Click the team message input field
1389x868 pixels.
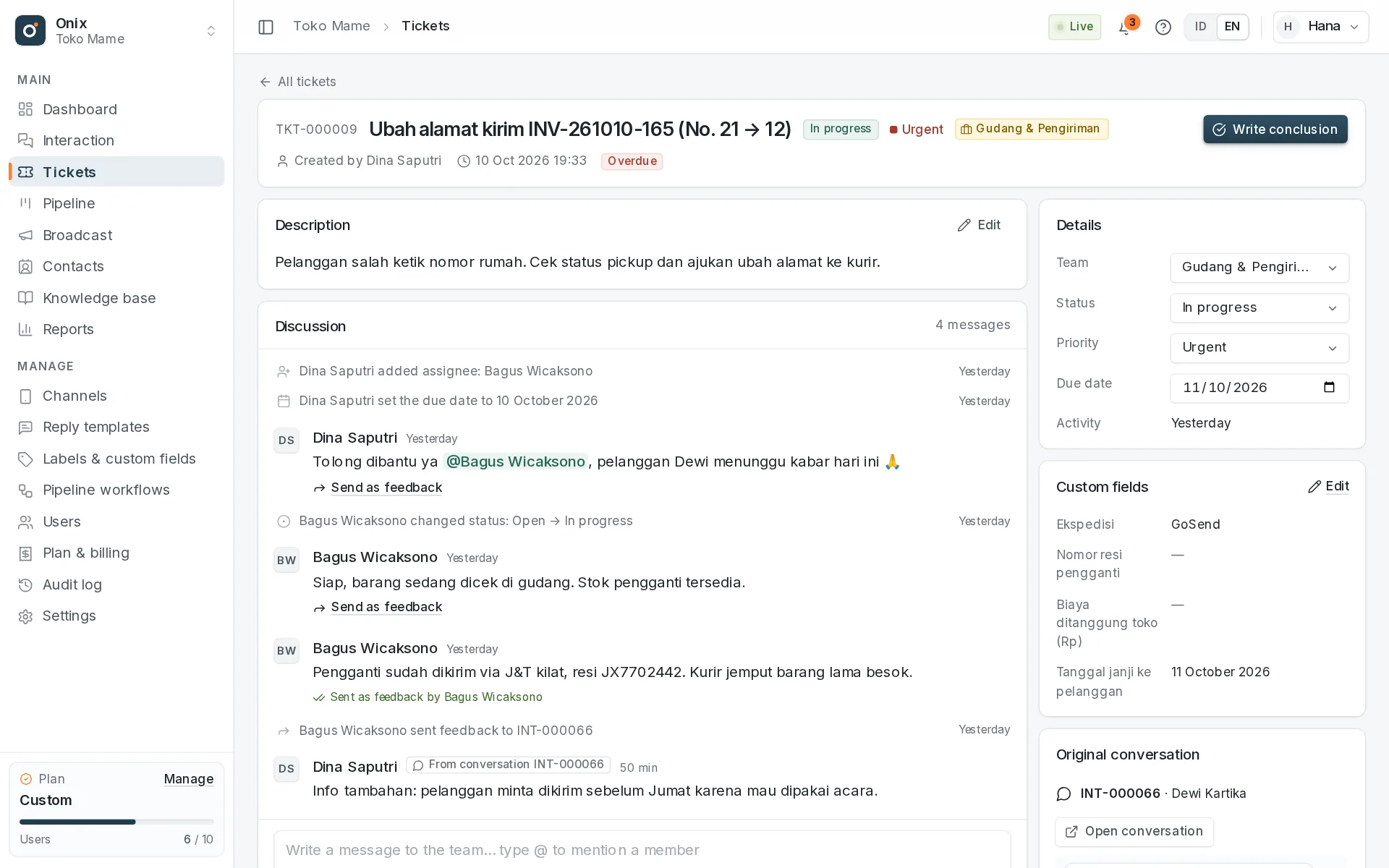pos(642,850)
